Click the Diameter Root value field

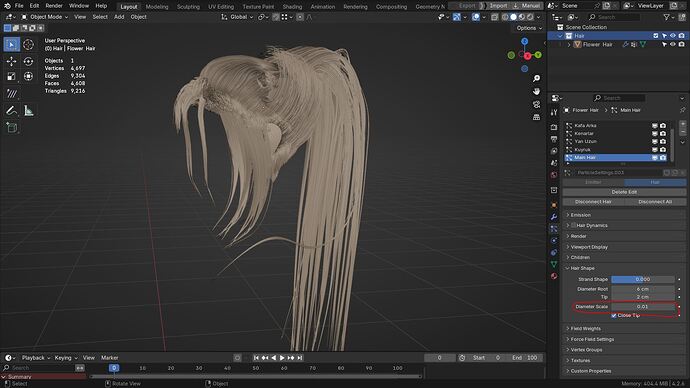(642, 289)
